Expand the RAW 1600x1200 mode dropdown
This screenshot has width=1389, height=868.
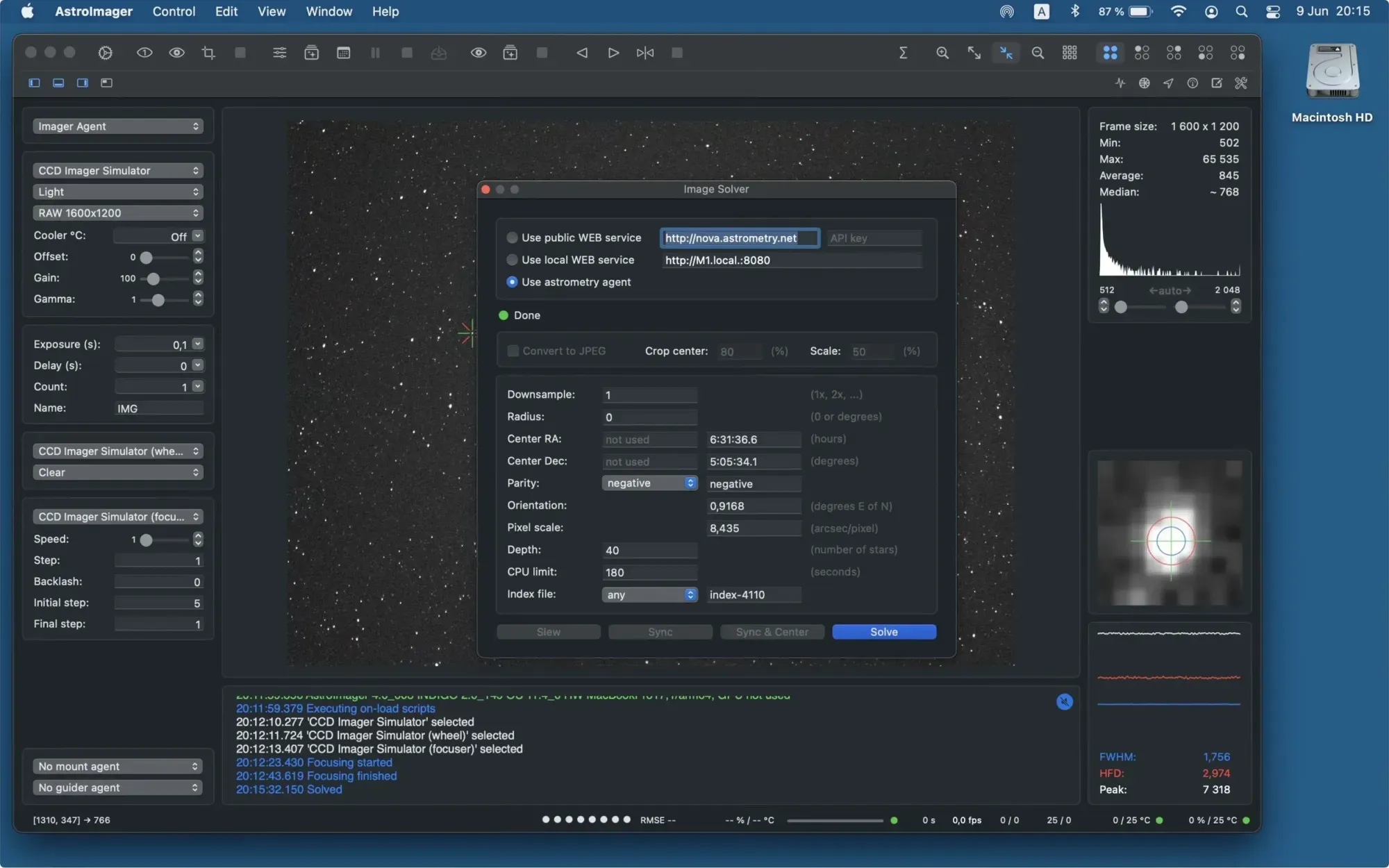click(117, 213)
